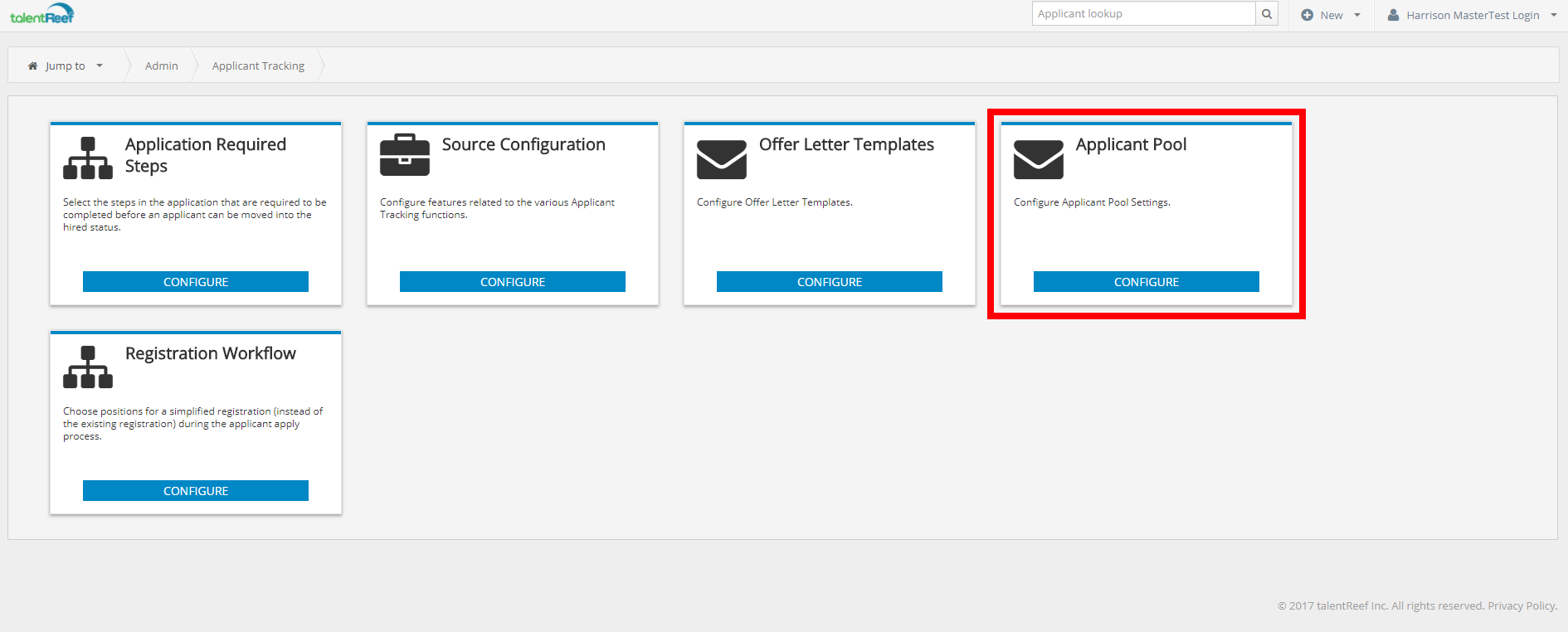The width and height of the screenshot is (1568, 632).
Task: Configure Application Required Steps
Action: point(196,282)
